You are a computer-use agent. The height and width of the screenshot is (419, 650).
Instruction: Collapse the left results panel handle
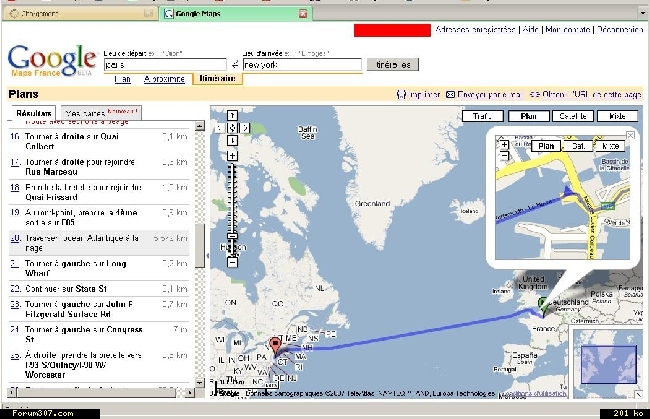click(x=208, y=255)
